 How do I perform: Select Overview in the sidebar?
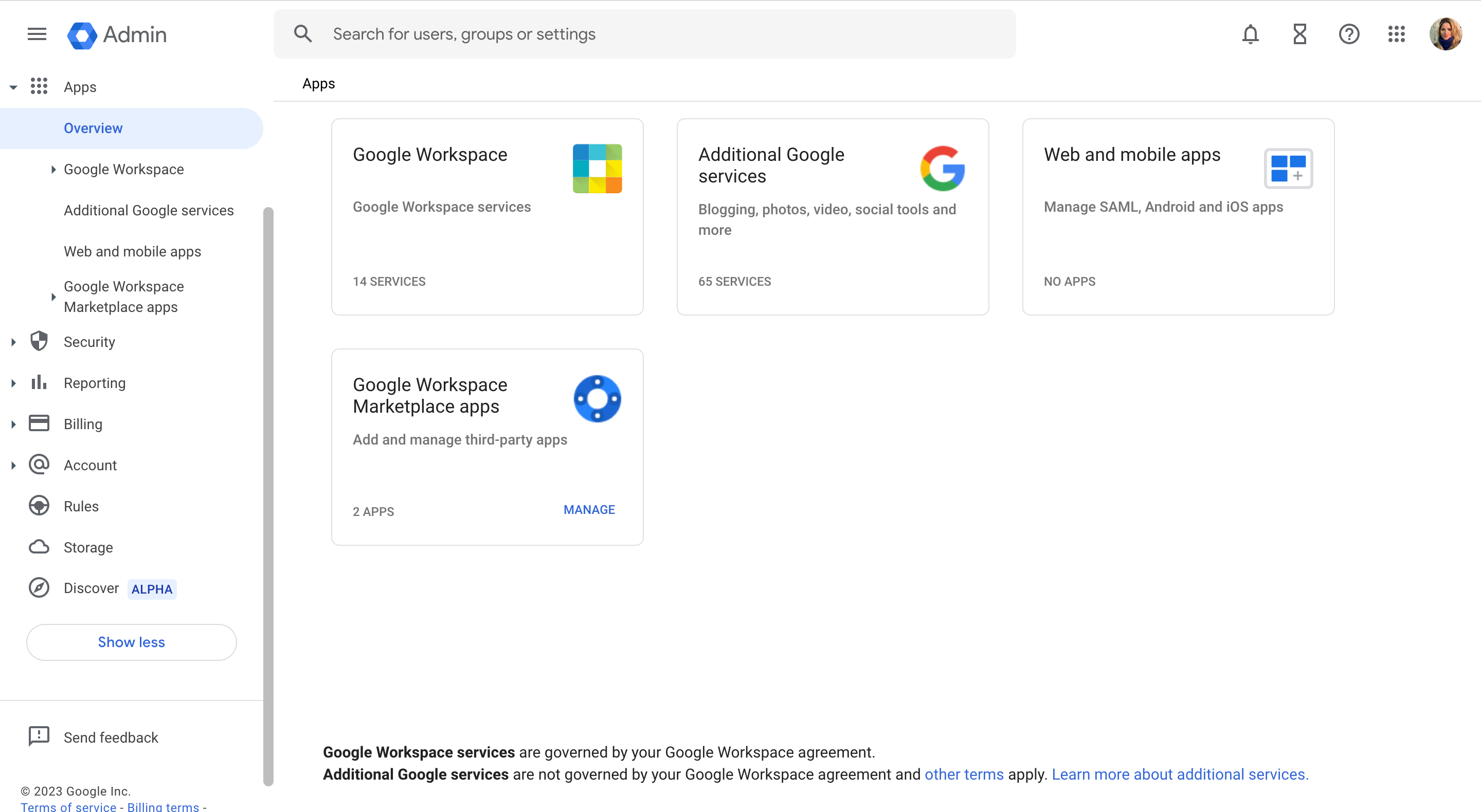pyautogui.click(x=93, y=127)
